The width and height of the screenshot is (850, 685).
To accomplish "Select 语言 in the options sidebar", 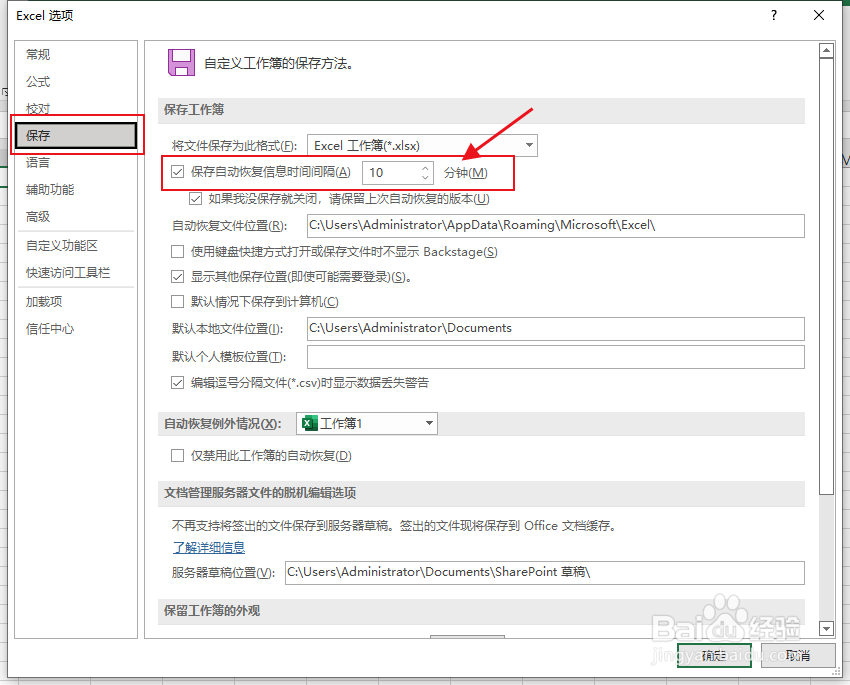I will [76, 162].
